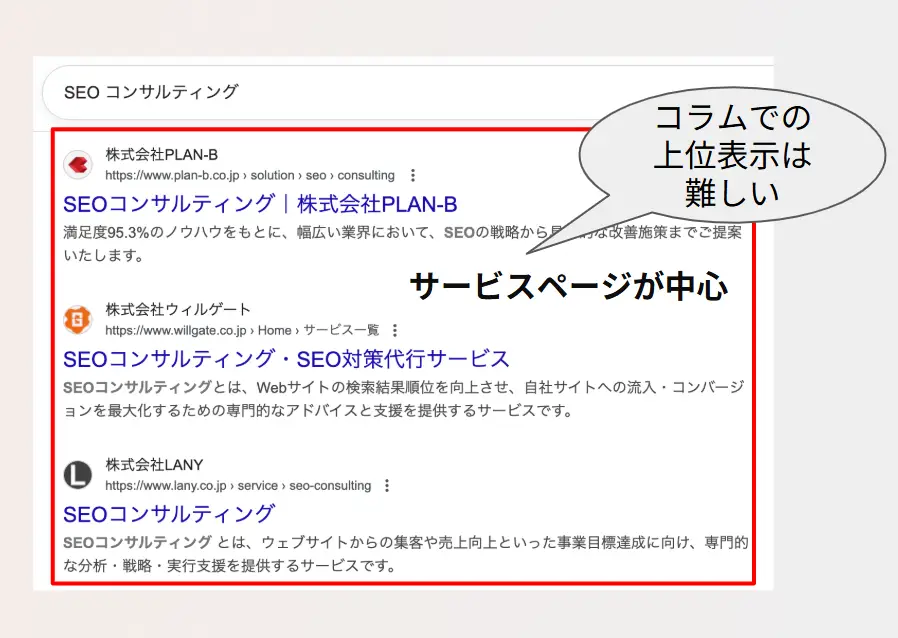Click the orange Willgate favicon
This screenshot has width=898, height=638.
click(78, 320)
